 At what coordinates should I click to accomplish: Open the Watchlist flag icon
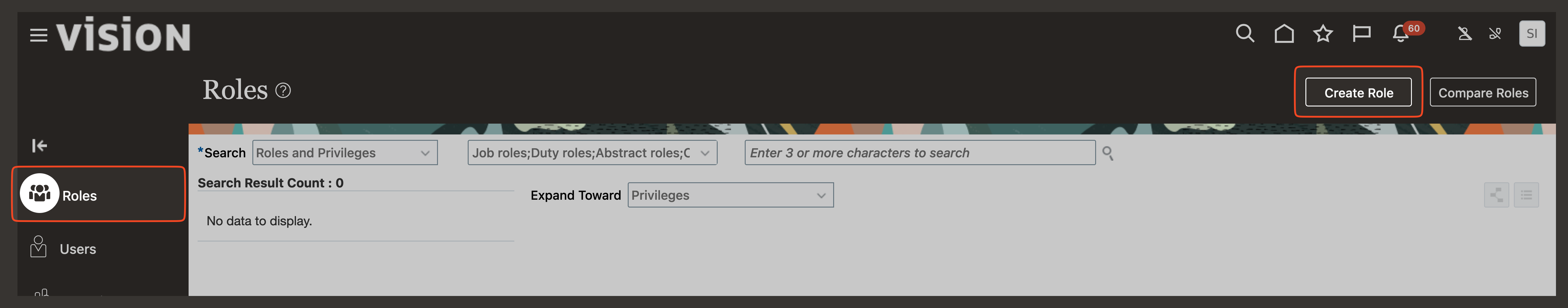tap(1361, 33)
